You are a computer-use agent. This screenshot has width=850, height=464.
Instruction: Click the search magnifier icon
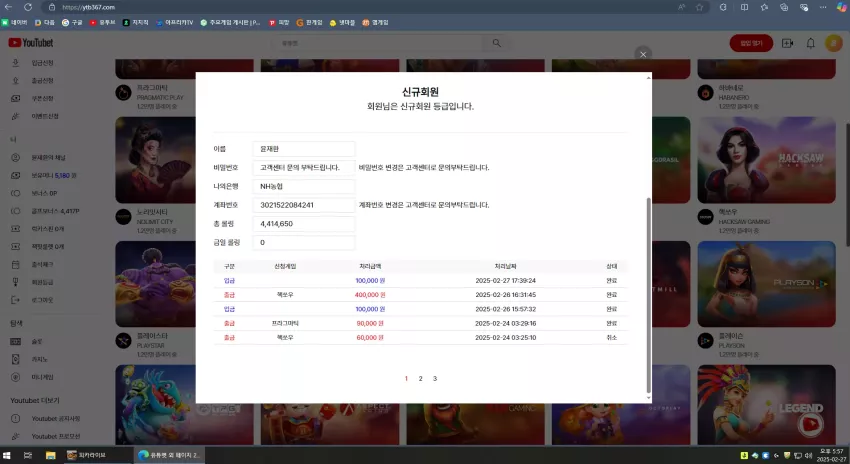click(497, 43)
